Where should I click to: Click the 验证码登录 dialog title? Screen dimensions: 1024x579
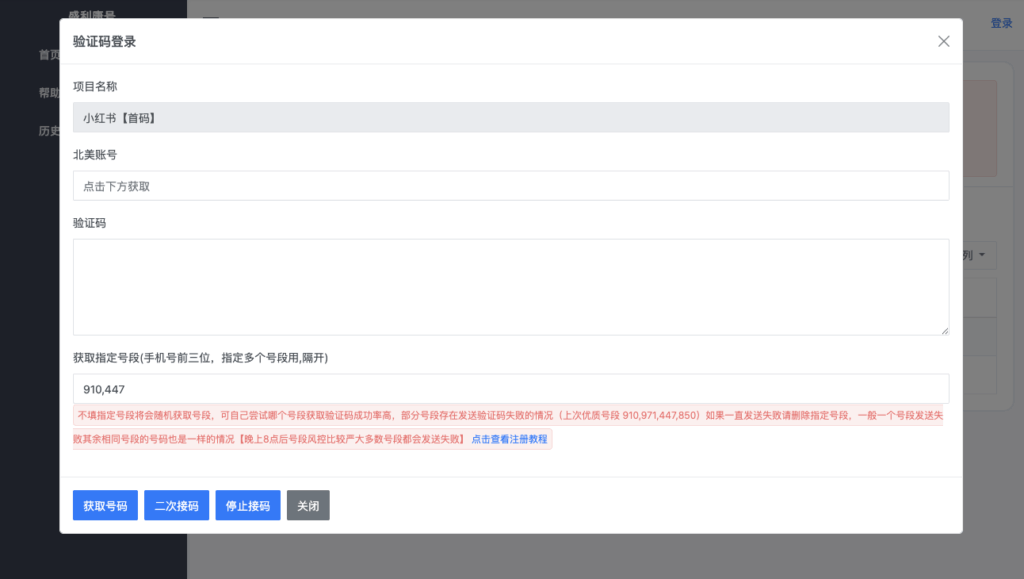(105, 42)
